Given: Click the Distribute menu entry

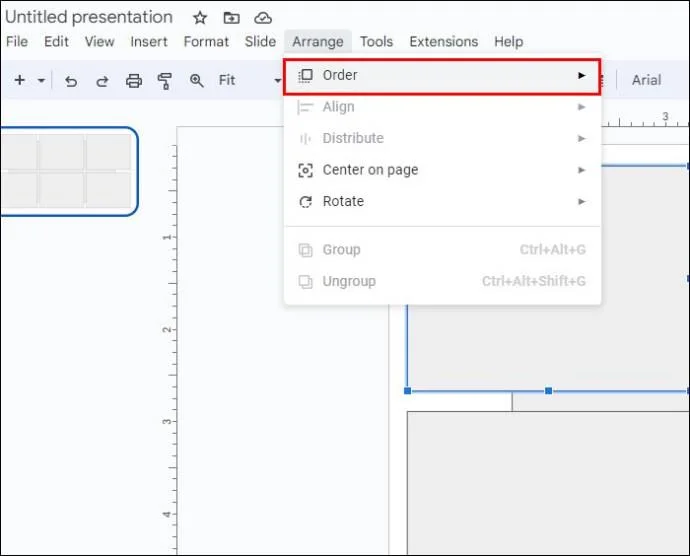Looking at the screenshot, I should coord(442,138).
